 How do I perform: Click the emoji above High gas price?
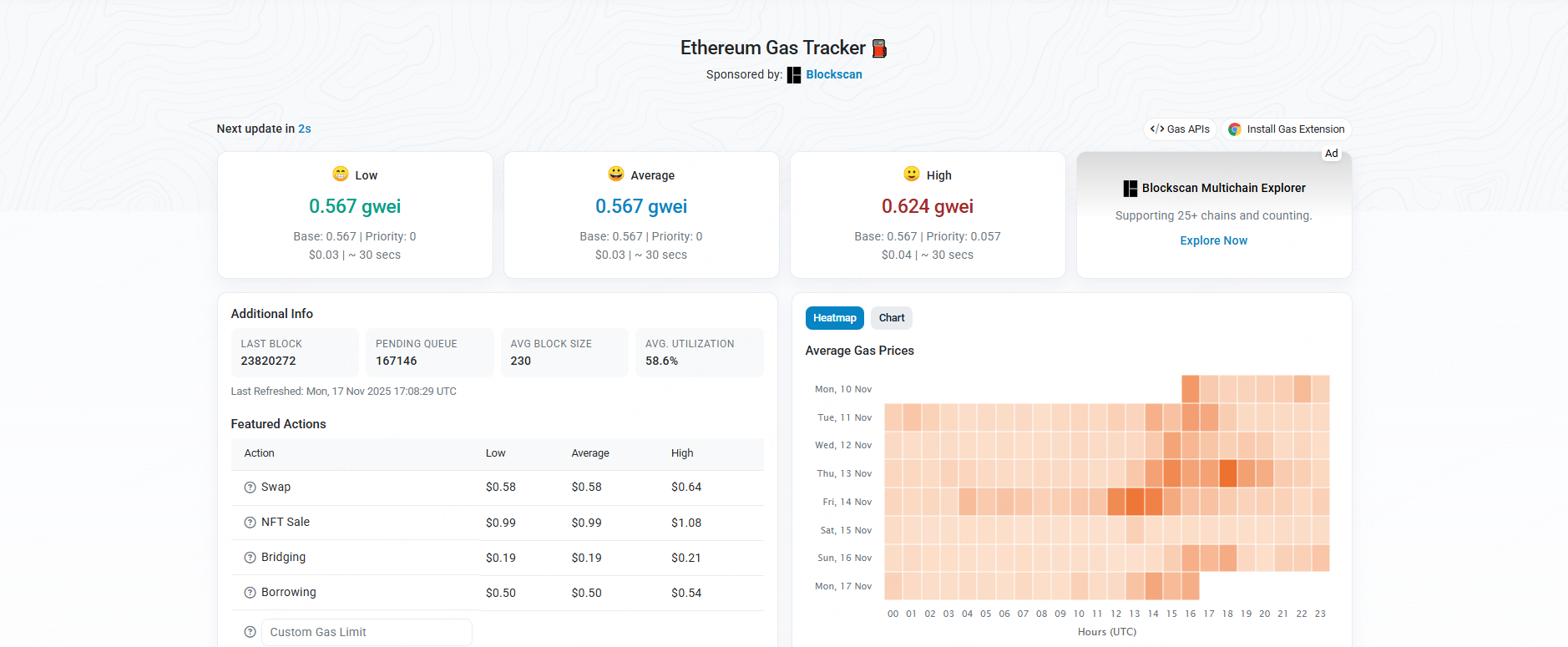click(x=911, y=174)
